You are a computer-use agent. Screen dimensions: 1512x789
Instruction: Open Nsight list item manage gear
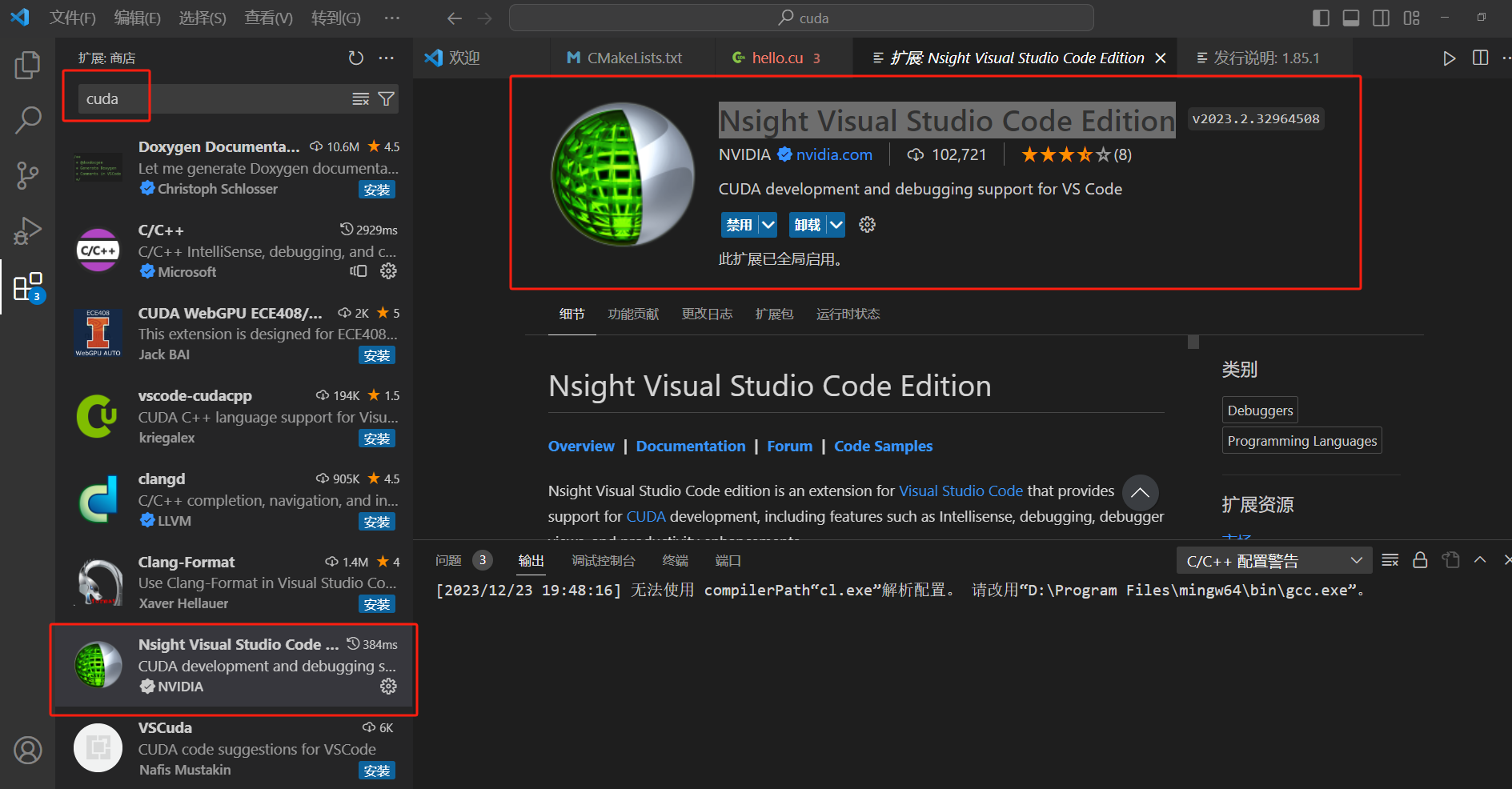(x=388, y=686)
